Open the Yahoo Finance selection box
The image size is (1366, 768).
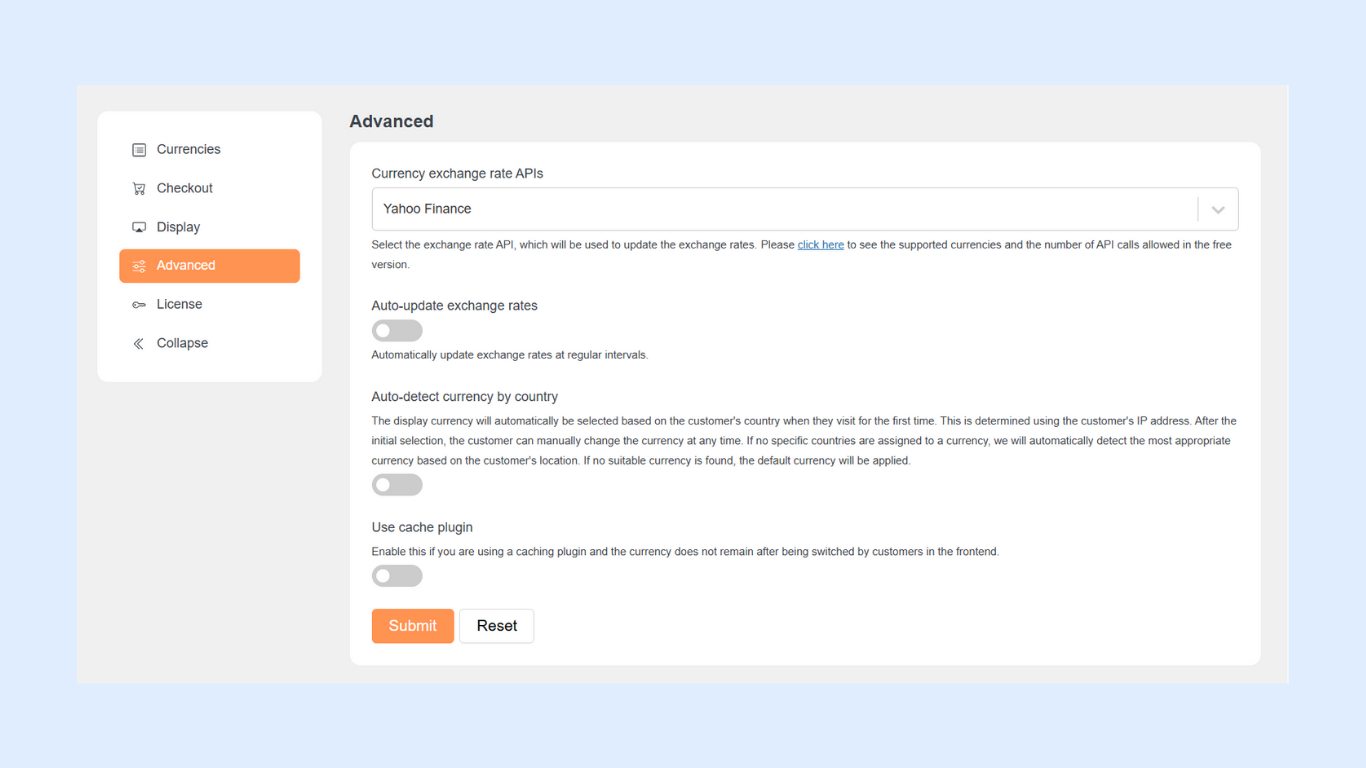[780, 210]
